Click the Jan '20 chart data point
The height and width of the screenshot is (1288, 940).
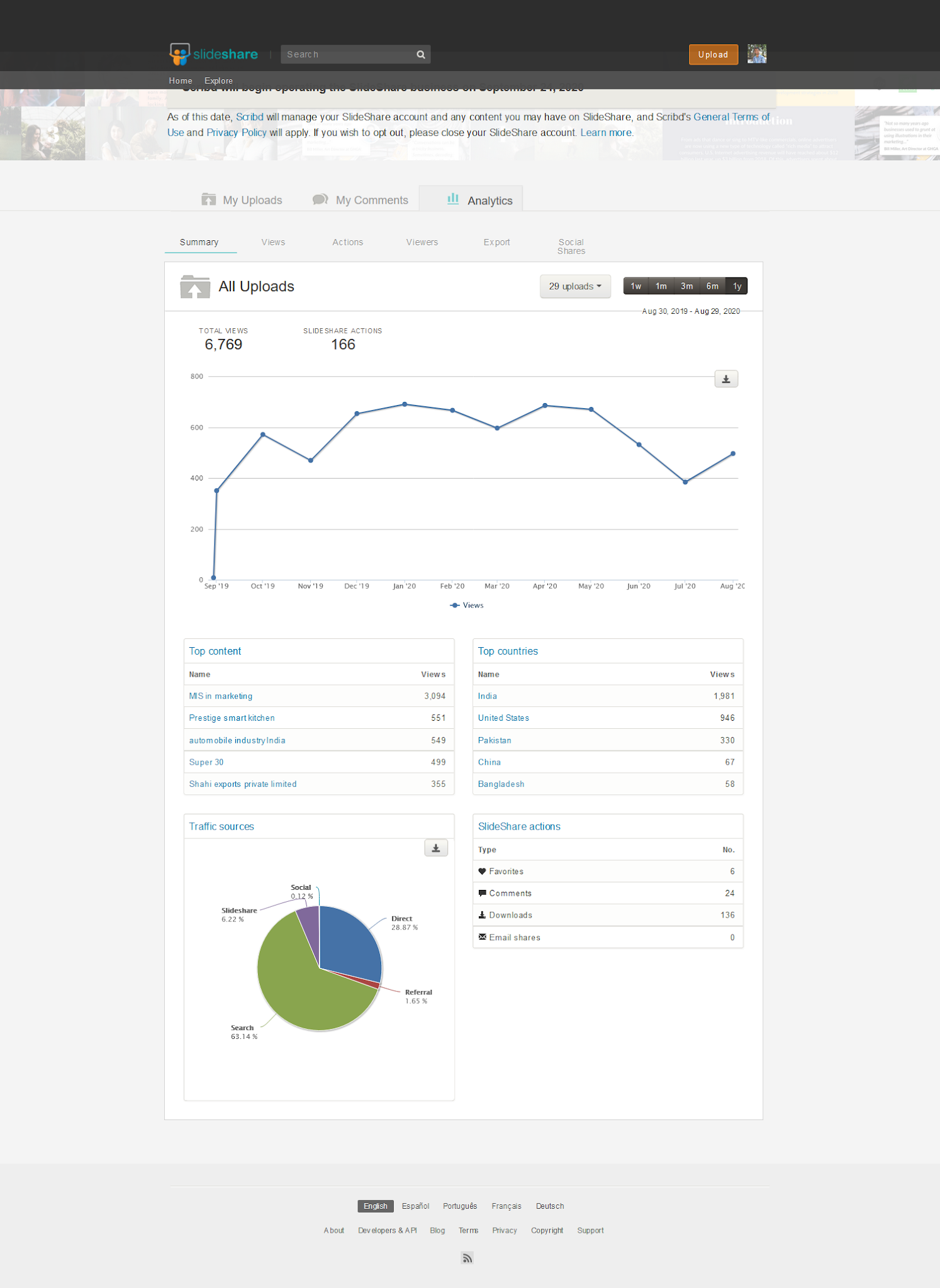405,404
